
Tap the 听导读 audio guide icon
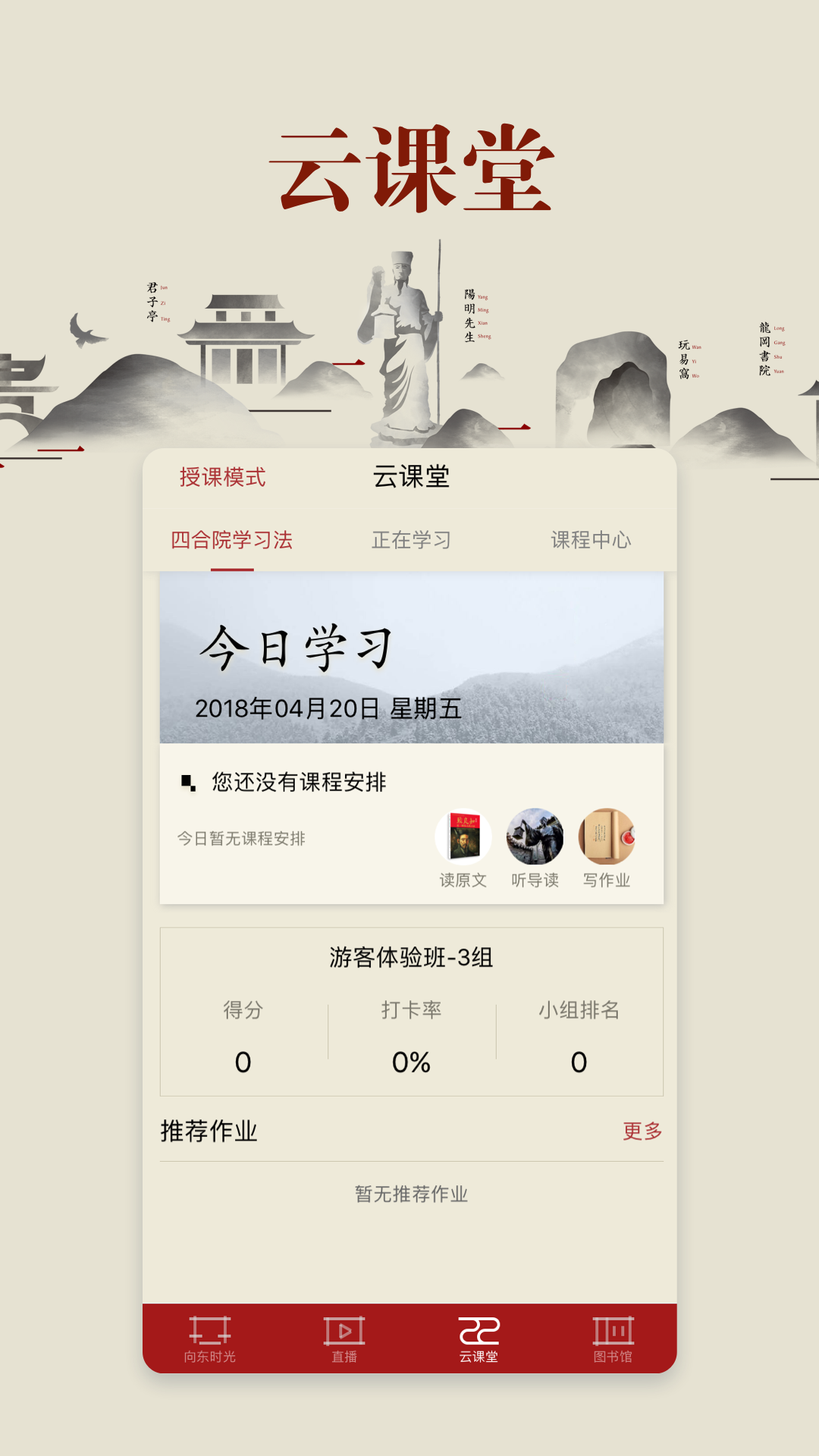click(535, 837)
